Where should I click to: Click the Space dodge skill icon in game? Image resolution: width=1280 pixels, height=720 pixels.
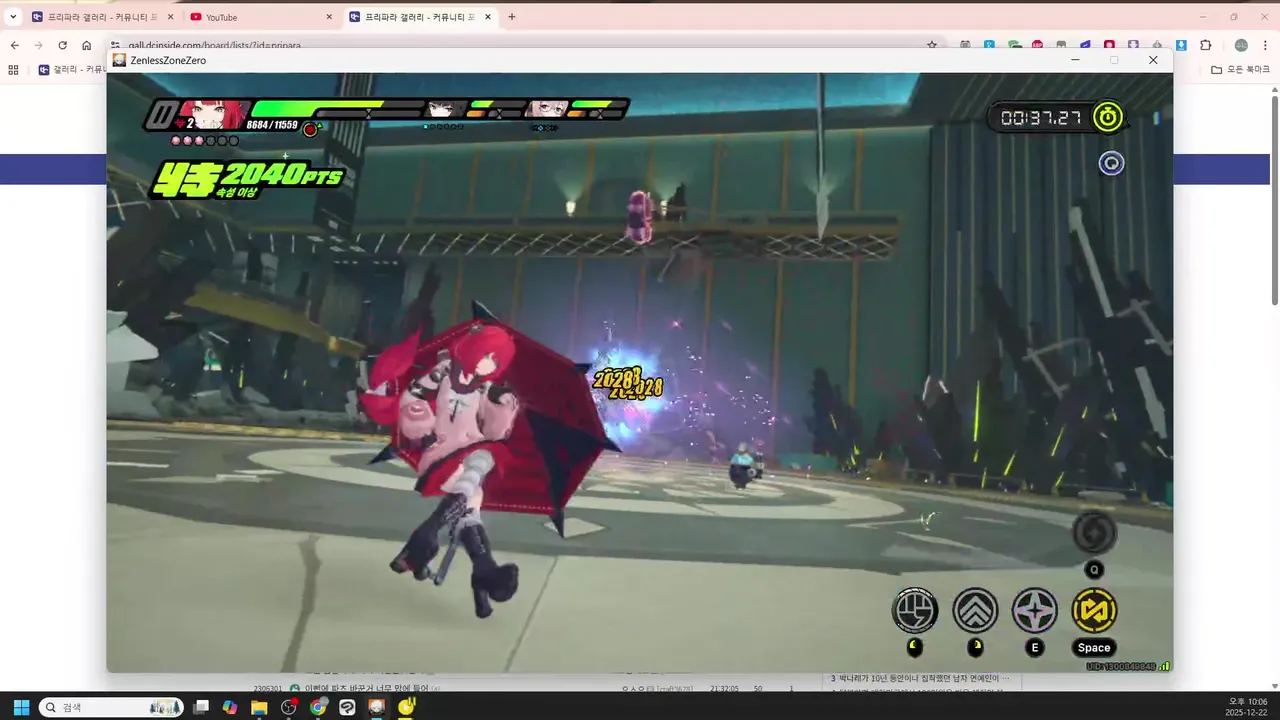click(1094, 610)
